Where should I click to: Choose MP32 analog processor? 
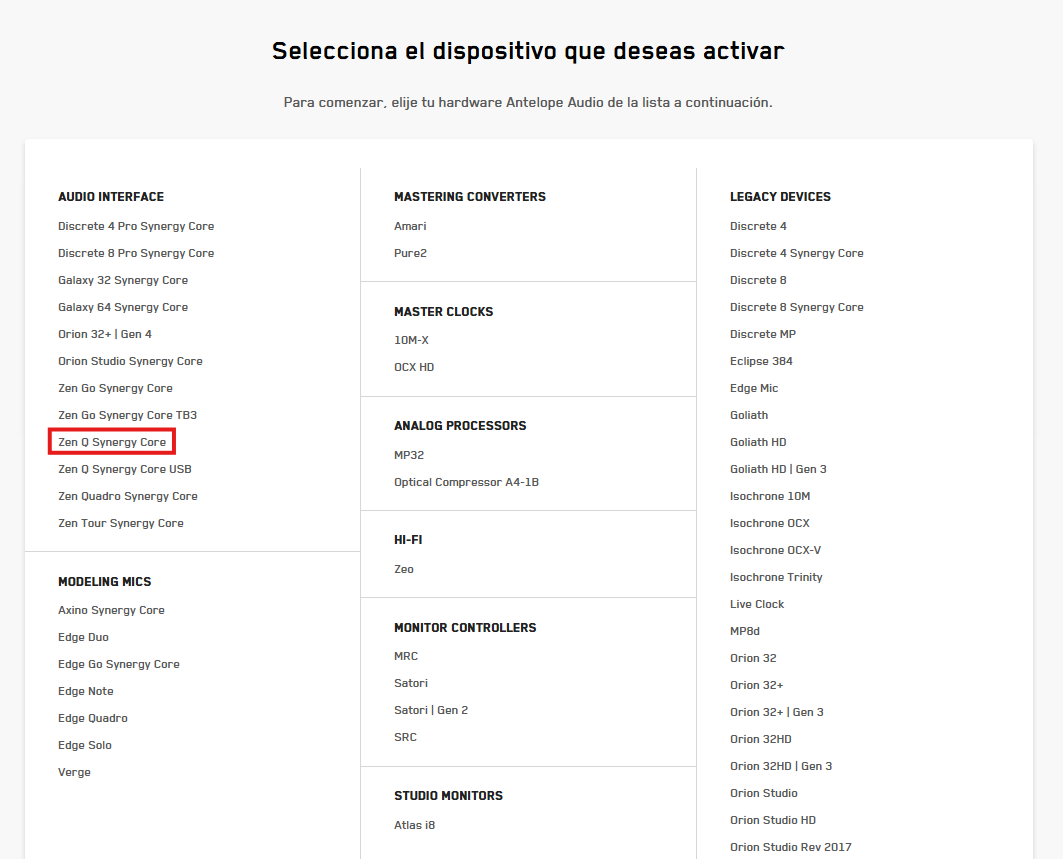(x=409, y=455)
